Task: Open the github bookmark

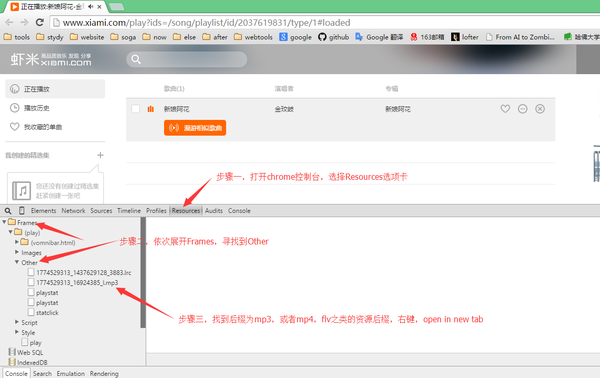Action: click(334, 37)
